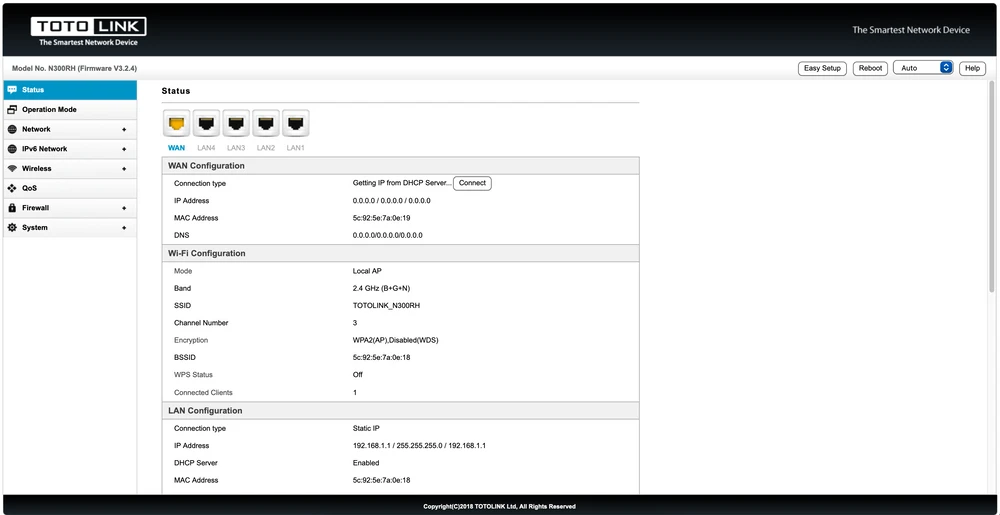The width and height of the screenshot is (1000, 515).
Task: Click the IPv6 Network globe icon
Action: click(x=11, y=149)
